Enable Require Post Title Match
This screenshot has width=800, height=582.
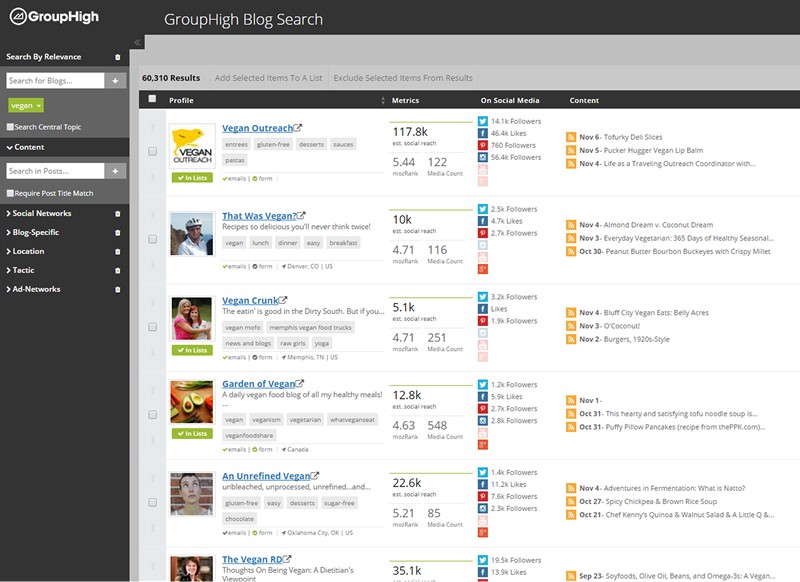[x=10, y=193]
